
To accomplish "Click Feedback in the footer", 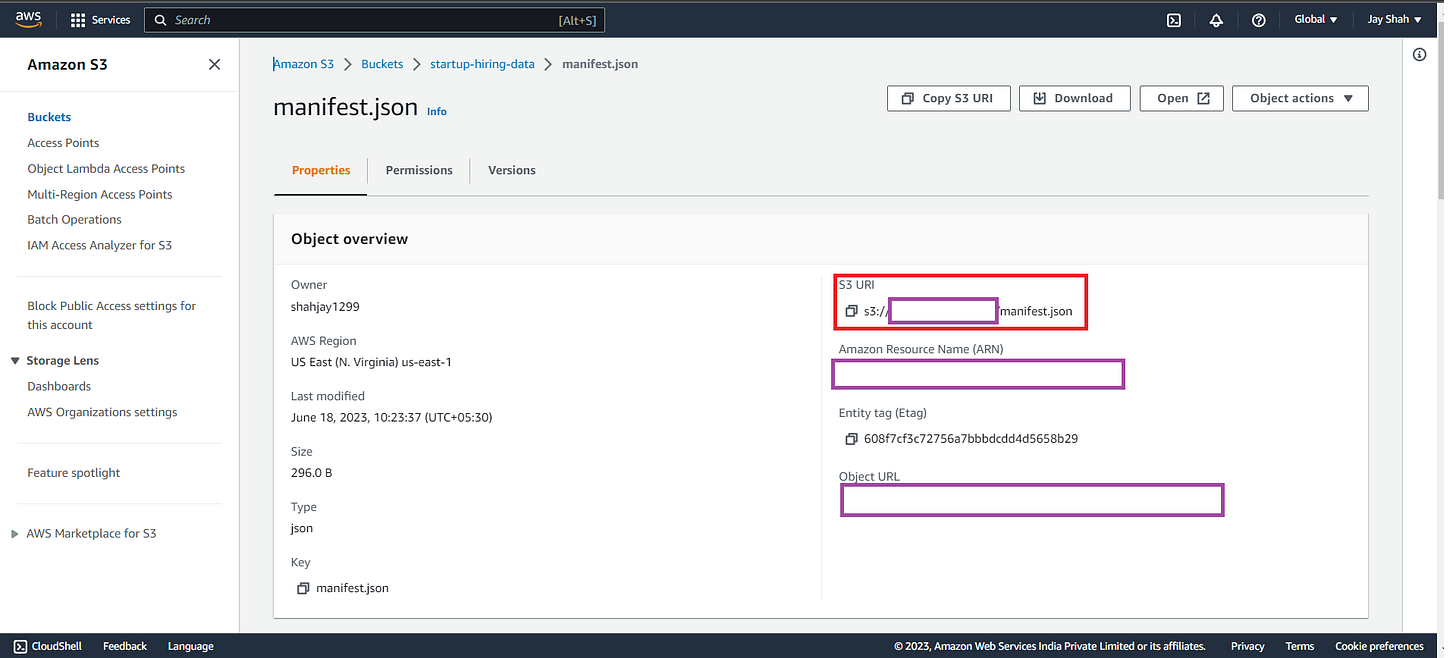I will pyautogui.click(x=125, y=646).
